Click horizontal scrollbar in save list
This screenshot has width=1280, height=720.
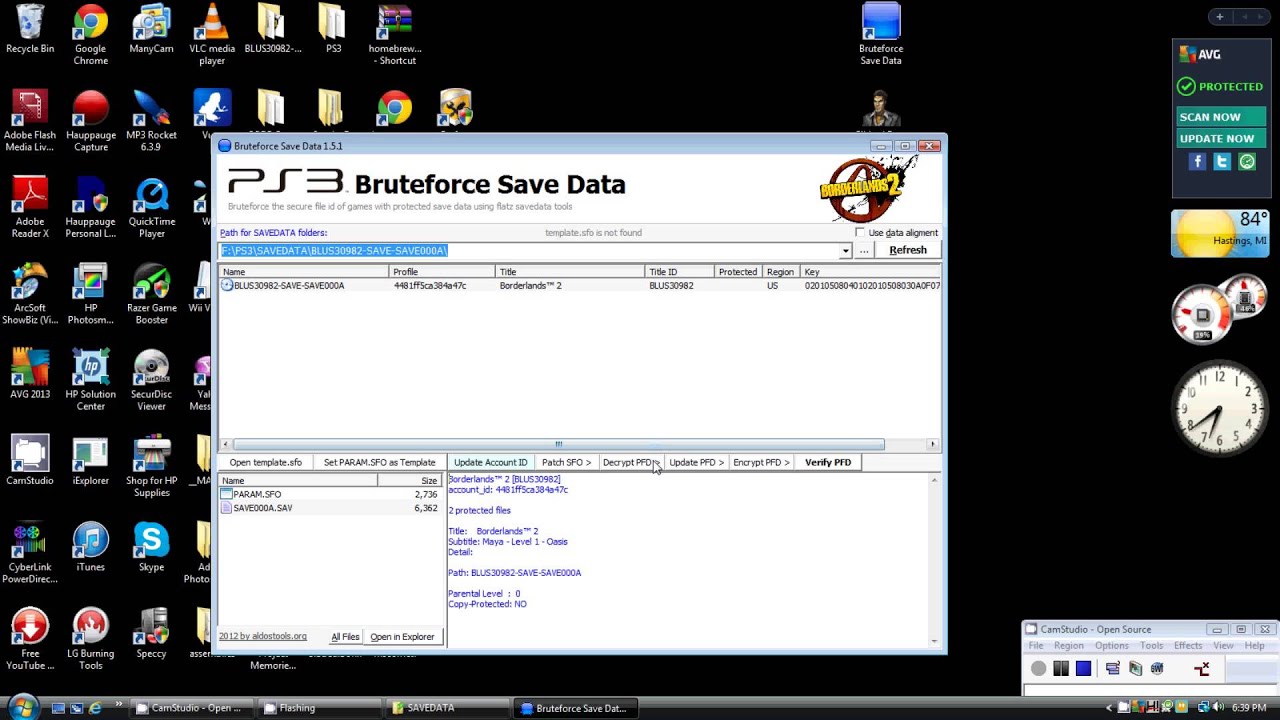(x=558, y=445)
